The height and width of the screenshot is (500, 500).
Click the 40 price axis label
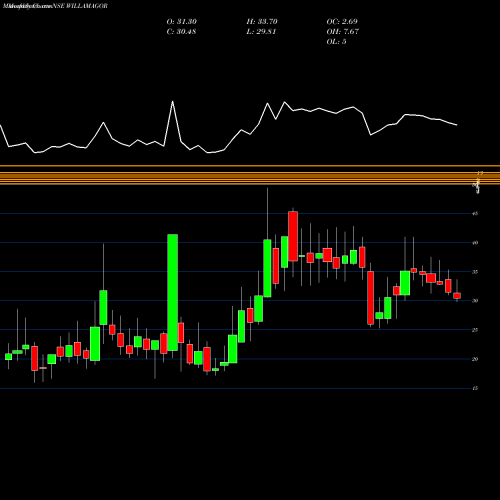click(475, 243)
